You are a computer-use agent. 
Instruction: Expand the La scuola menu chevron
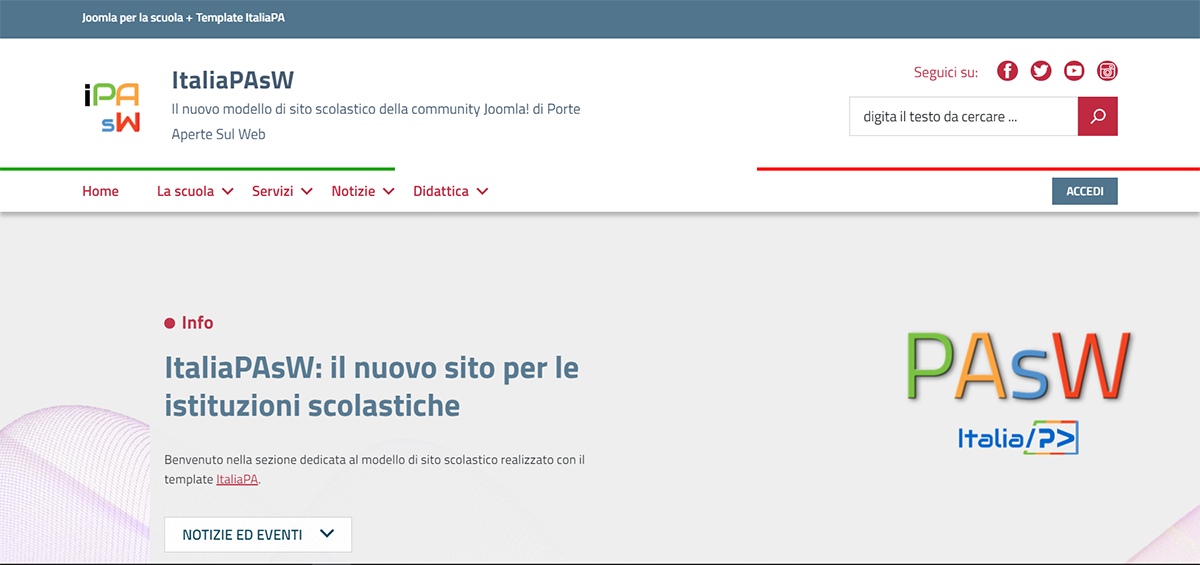(228, 191)
